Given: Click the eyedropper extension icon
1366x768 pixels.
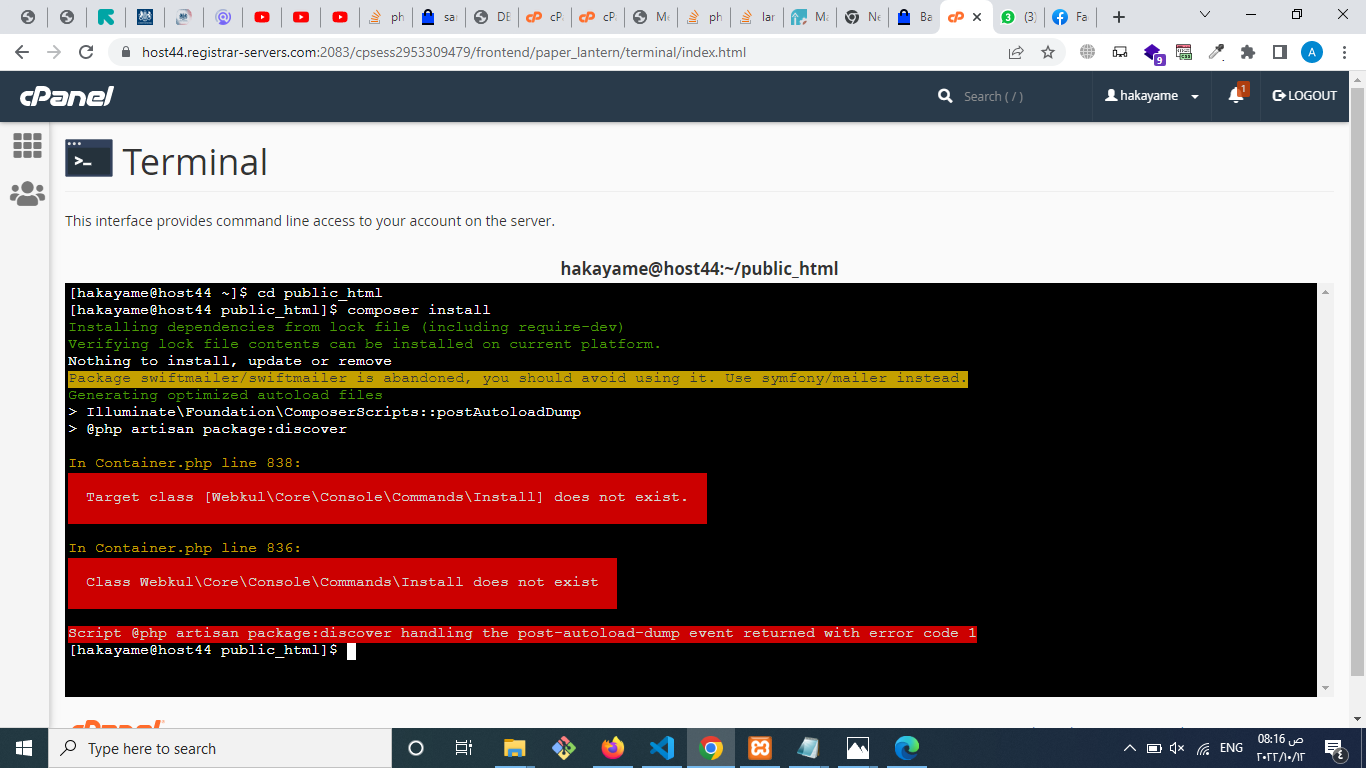Looking at the screenshot, I should tap(1216, 52).
